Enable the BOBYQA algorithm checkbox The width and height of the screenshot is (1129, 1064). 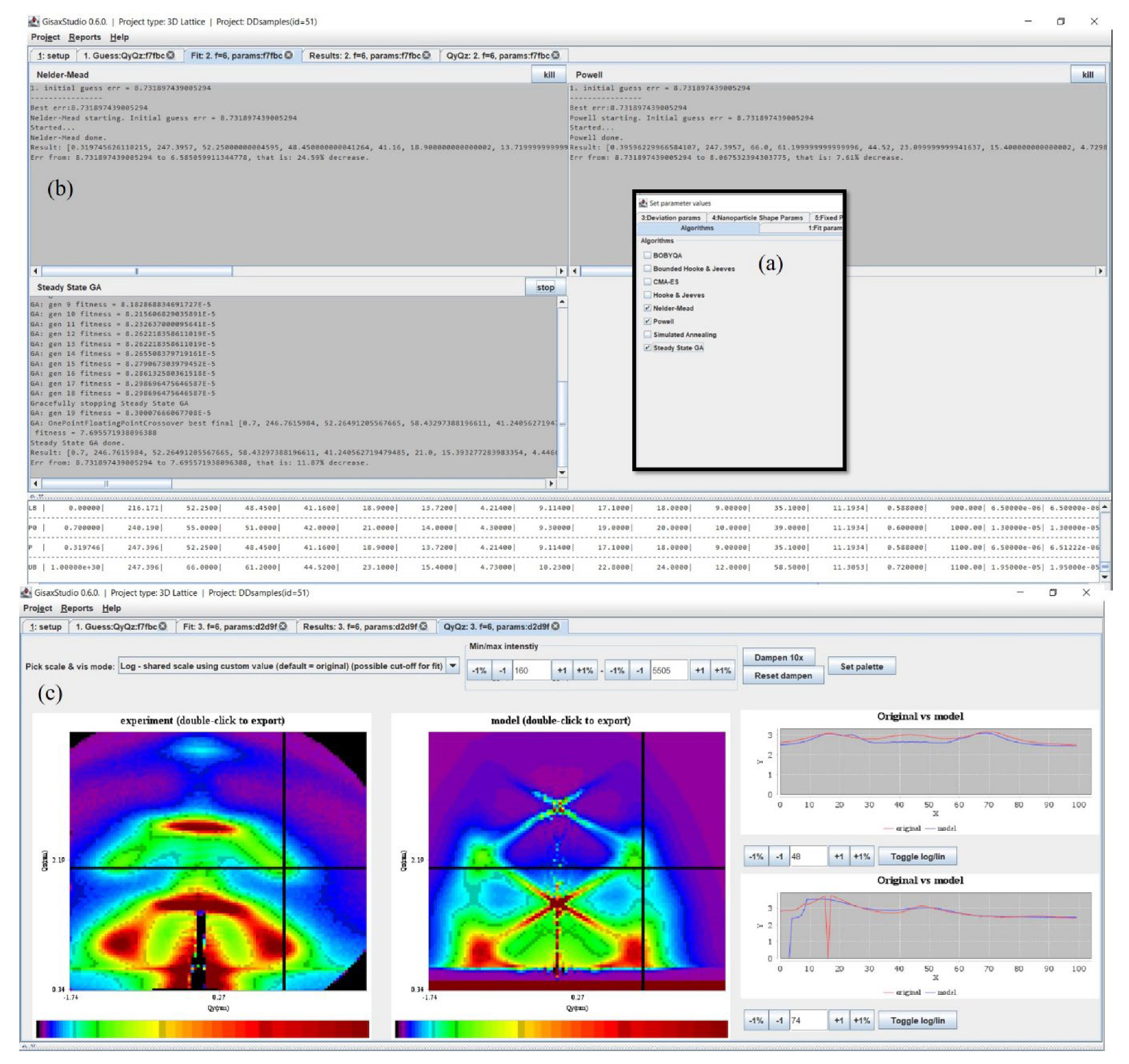(x=647, y=255)
